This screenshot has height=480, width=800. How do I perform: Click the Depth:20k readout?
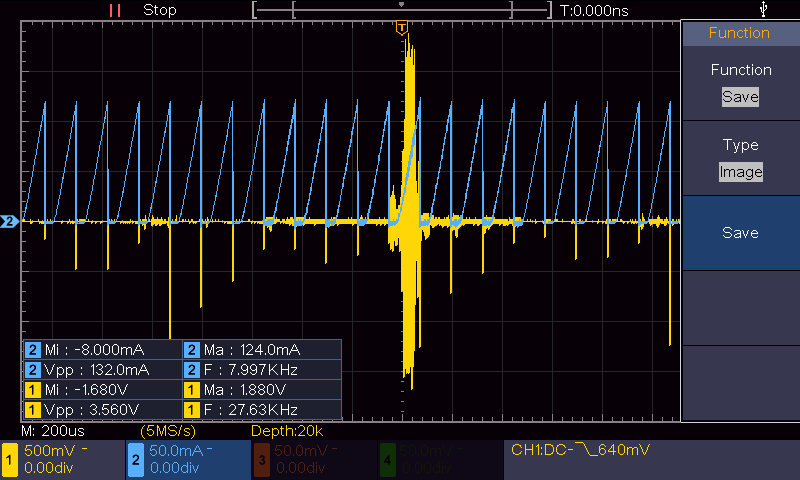coord(287,431)
